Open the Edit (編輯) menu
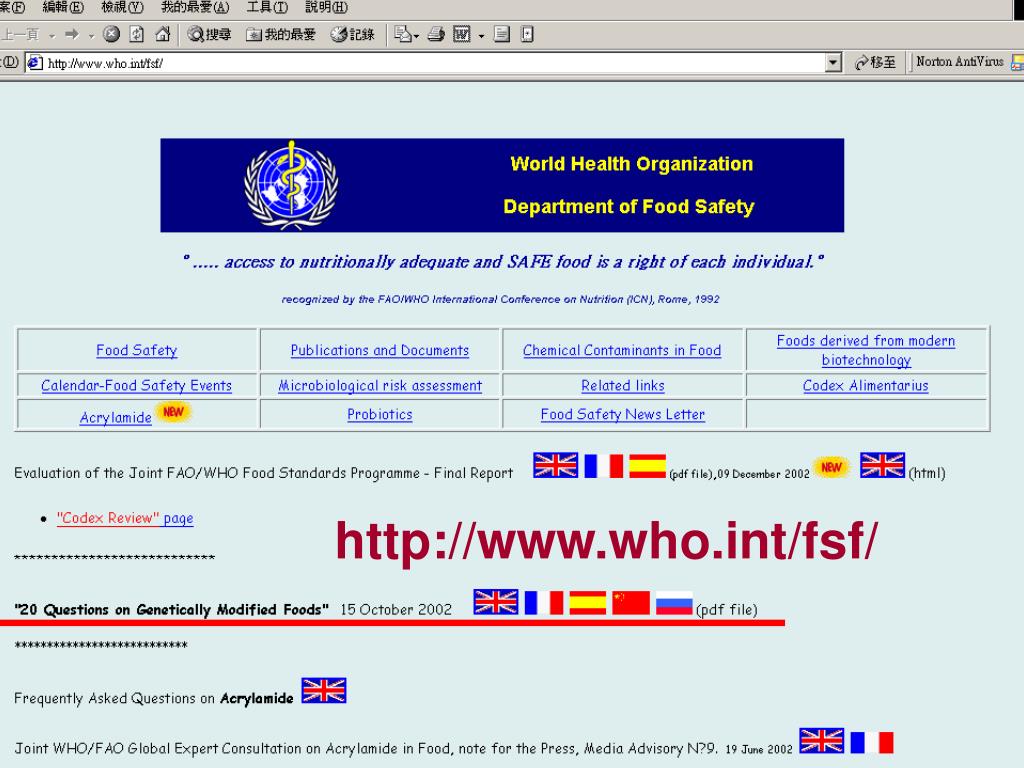Viewport: 1024px width, 768px height. click(63, 7)
